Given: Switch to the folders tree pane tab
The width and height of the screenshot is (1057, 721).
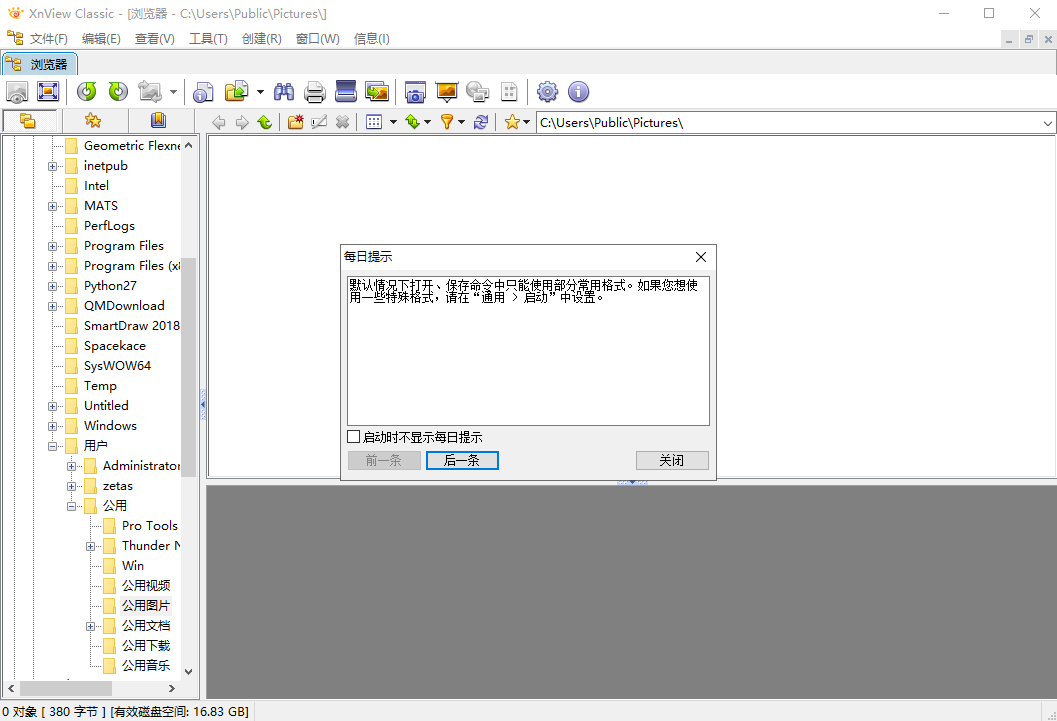Looking at the screenshot, I should tap(29, 121).
